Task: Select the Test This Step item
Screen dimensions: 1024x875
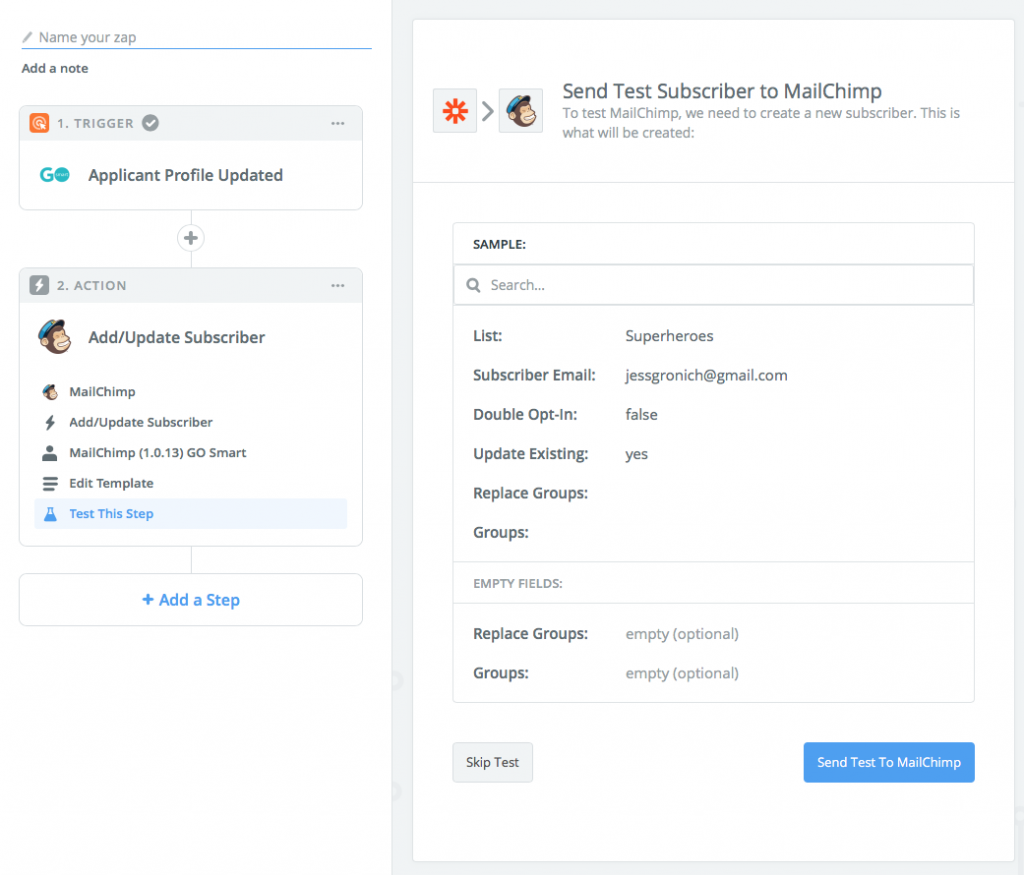Action: (x=111, y=514)
